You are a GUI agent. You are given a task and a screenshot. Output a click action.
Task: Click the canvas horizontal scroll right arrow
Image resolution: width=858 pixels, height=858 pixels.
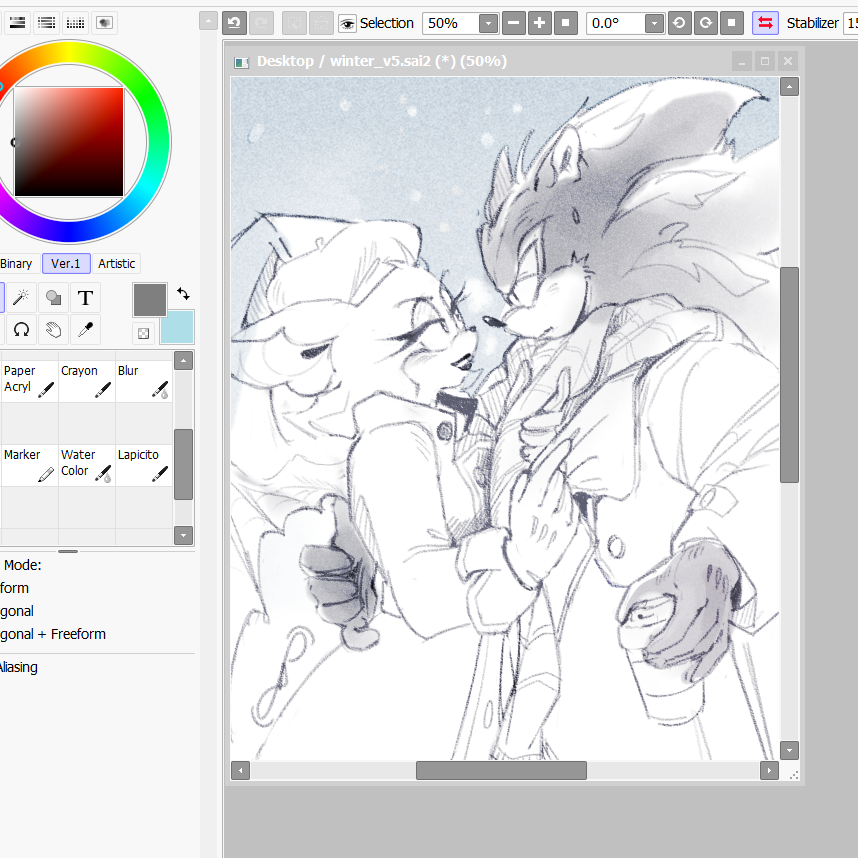(x=769, y=770)
